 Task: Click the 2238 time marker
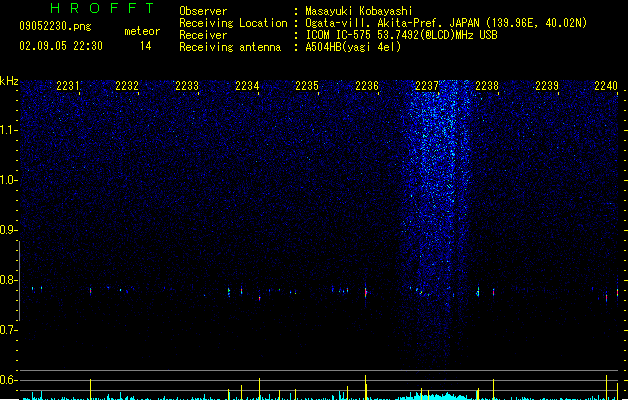click(487, 85)
